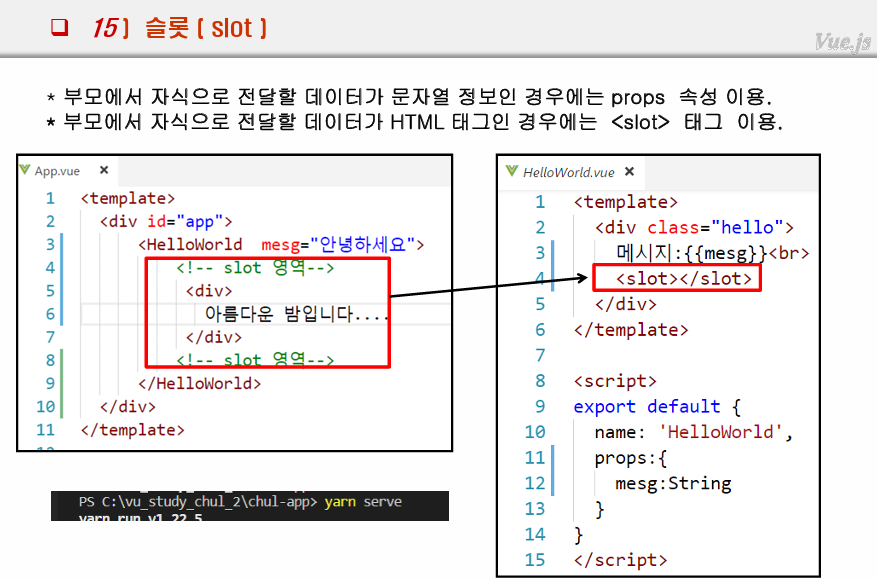Screen dimensions: 877x580
Task: Click the <script> tag in HelloWorld.vue
Action: click(x=615, y=381)
